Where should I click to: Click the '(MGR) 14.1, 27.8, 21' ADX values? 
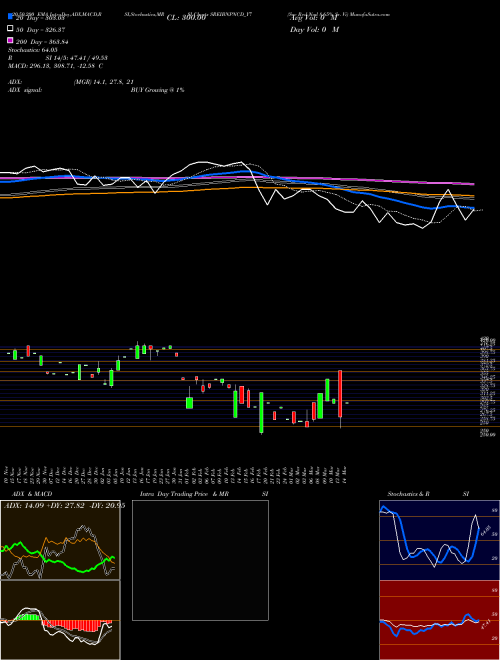pyautogui.click(x=104, y=82)
